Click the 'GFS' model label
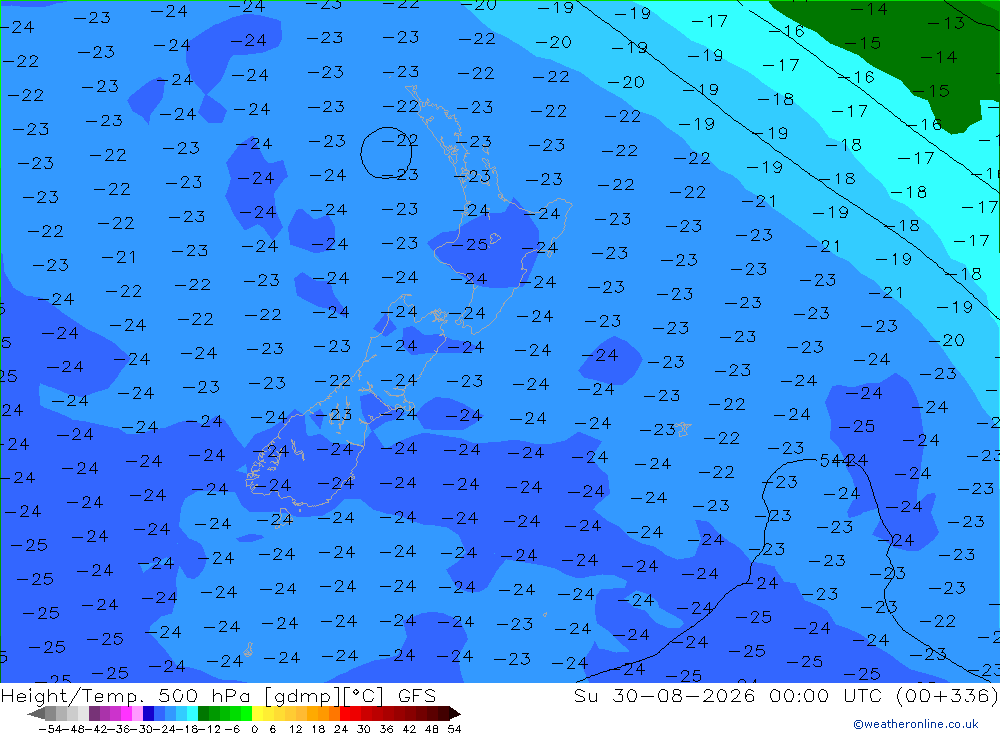Screen dimensions: 1000x733 (x=417, y=695)
